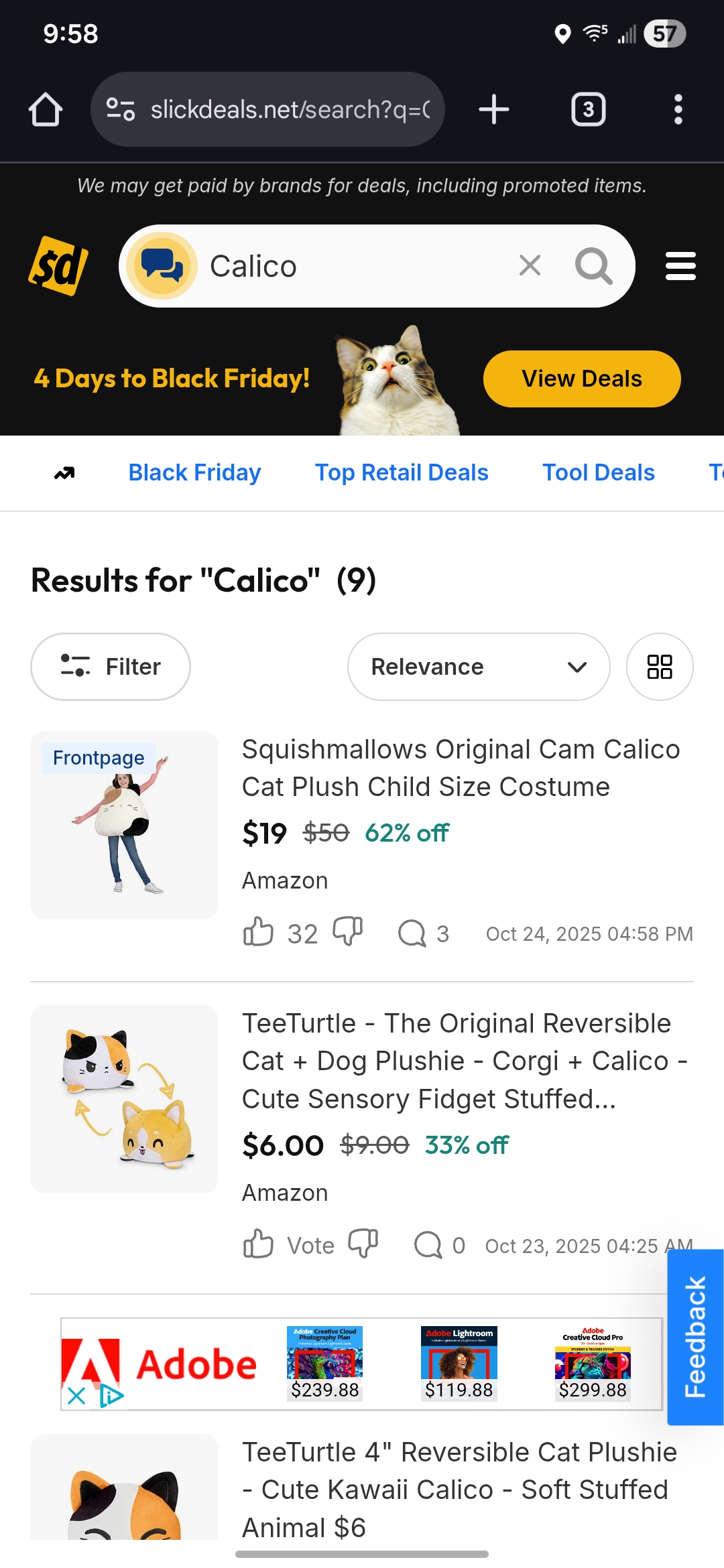Go to the Black Friday tab

[194, 472]
